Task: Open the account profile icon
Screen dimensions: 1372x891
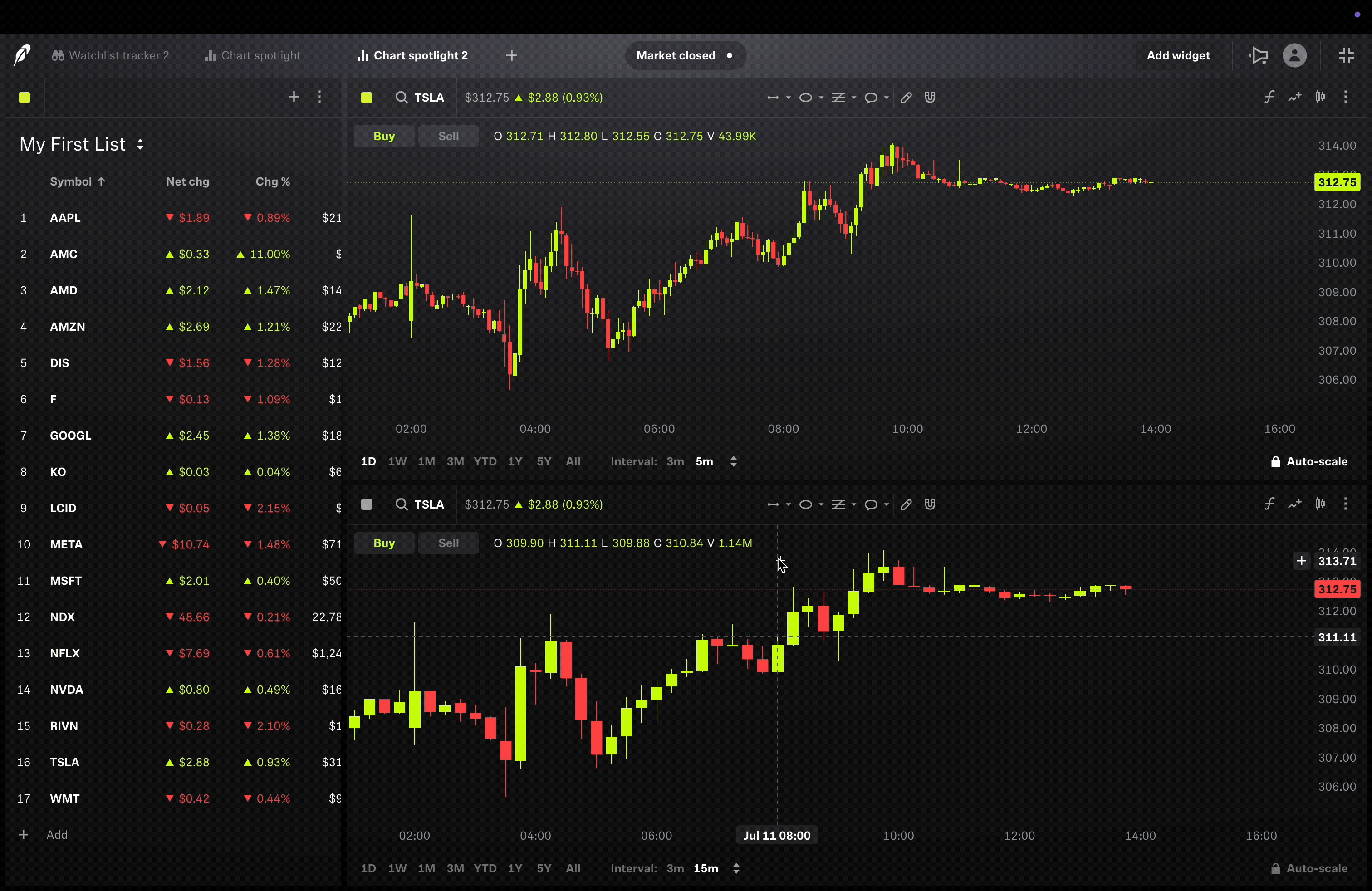Action: 1295,55
